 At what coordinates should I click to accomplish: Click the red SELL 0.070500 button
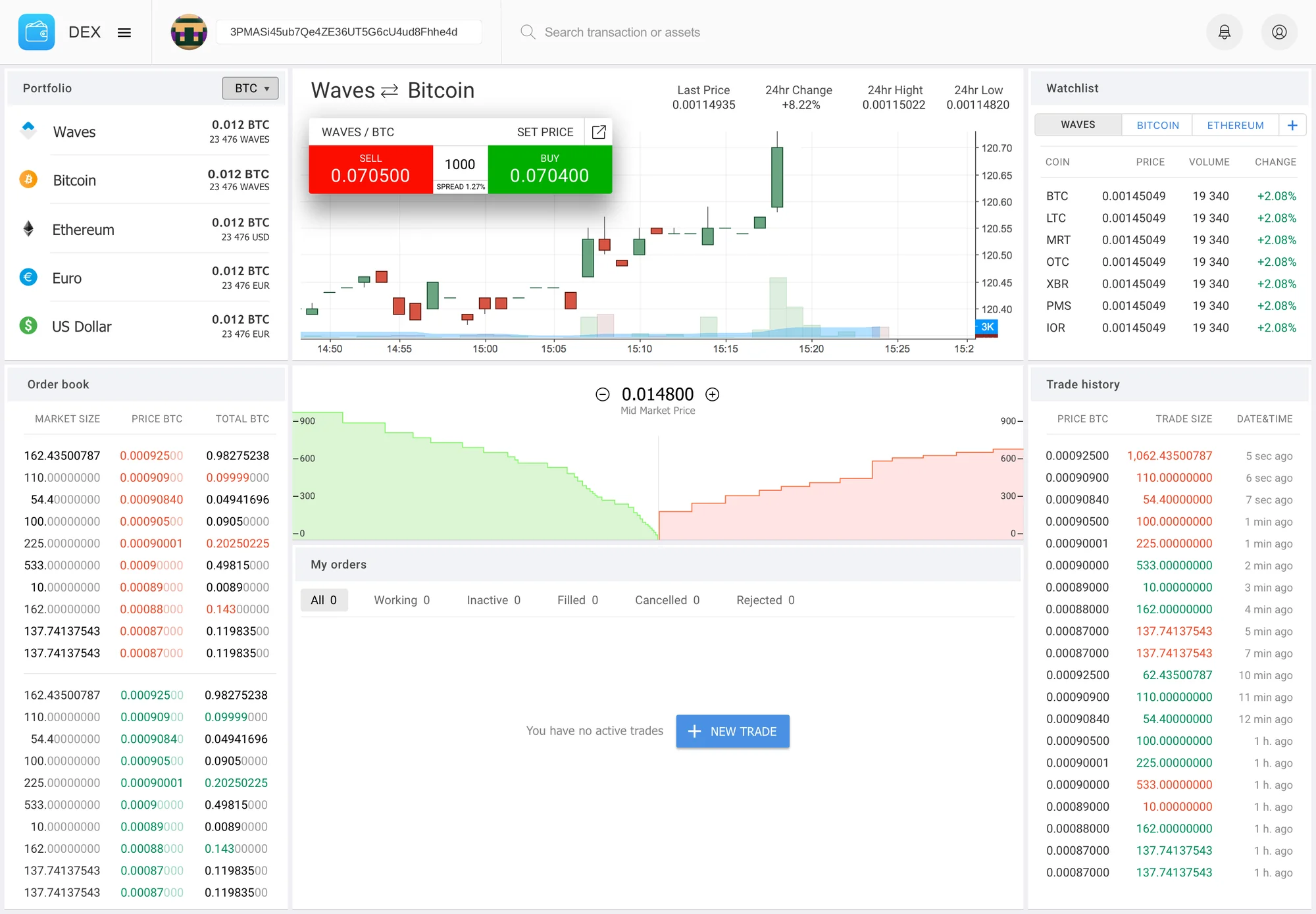[x=370, y=169]
